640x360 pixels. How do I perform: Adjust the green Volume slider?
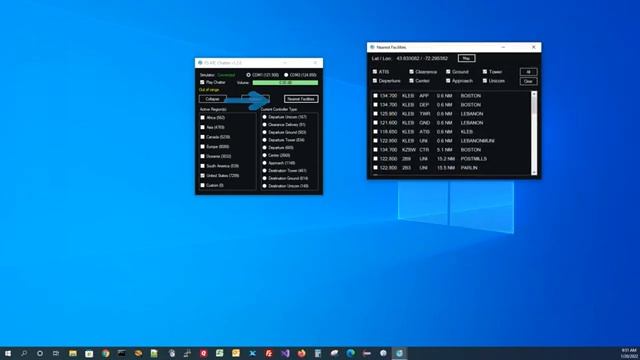[285, 83]
